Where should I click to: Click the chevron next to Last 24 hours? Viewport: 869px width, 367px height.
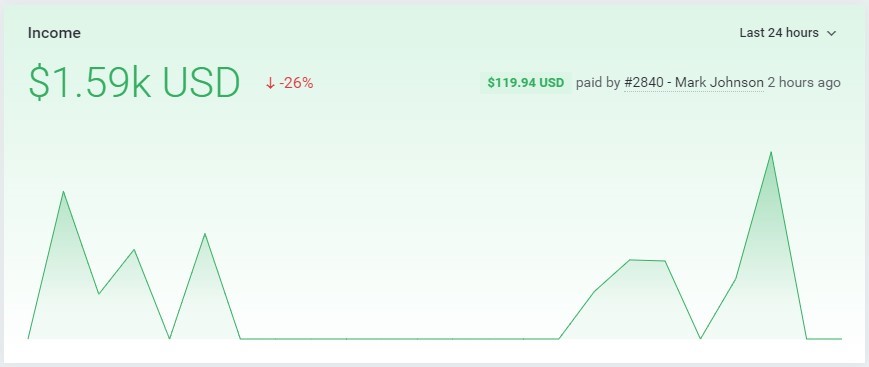click(x=831, y=34)
